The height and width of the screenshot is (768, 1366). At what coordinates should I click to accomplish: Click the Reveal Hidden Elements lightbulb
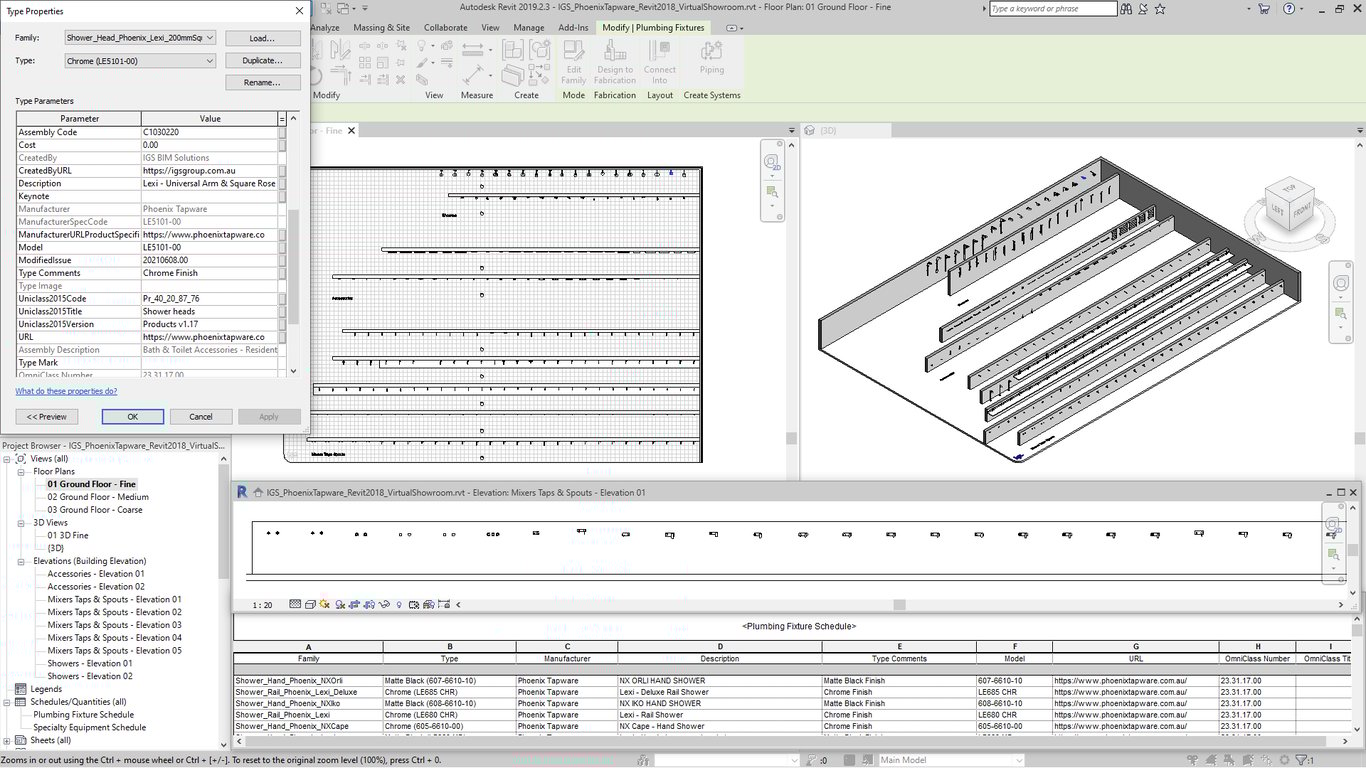point(398,604)
